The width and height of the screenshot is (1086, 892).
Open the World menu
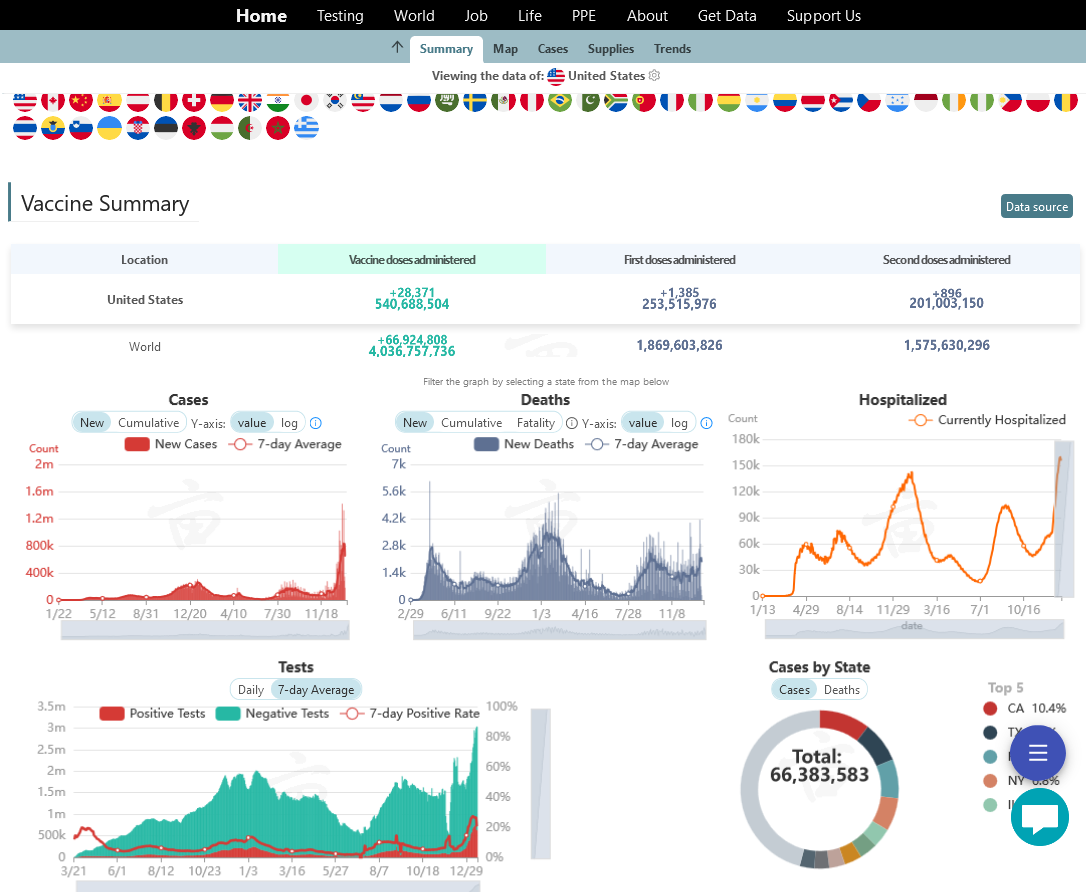pyautogui.click(x=414, y=16)
